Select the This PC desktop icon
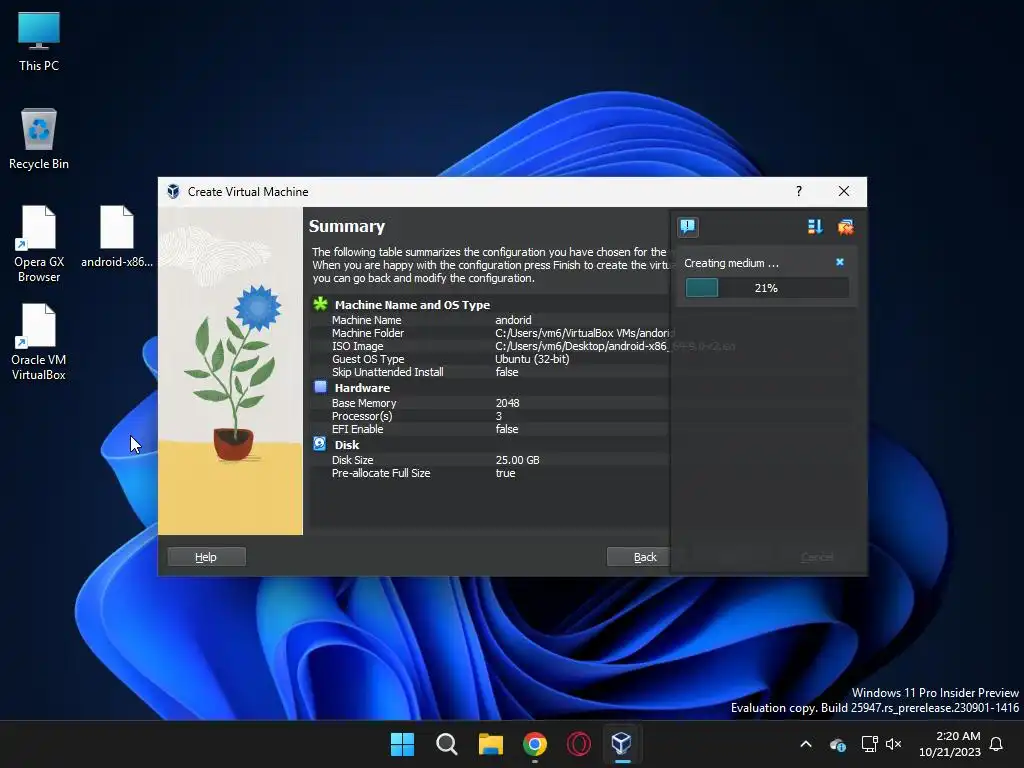This screenshot has width=1024, height=768. (39, 41)
